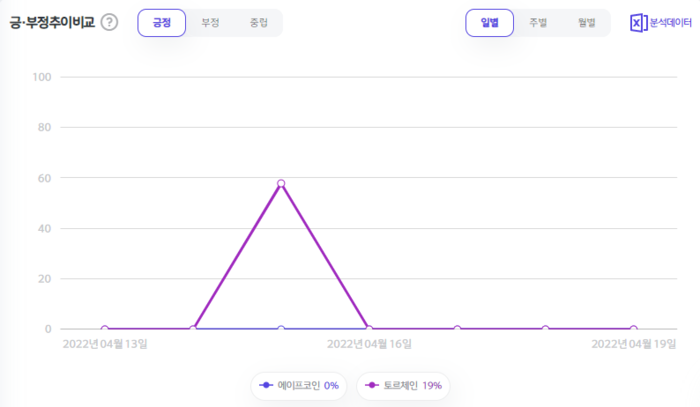700x407 pixels.
Task: Click the 2022년 04월 16일 axis label
Action: 369,344
